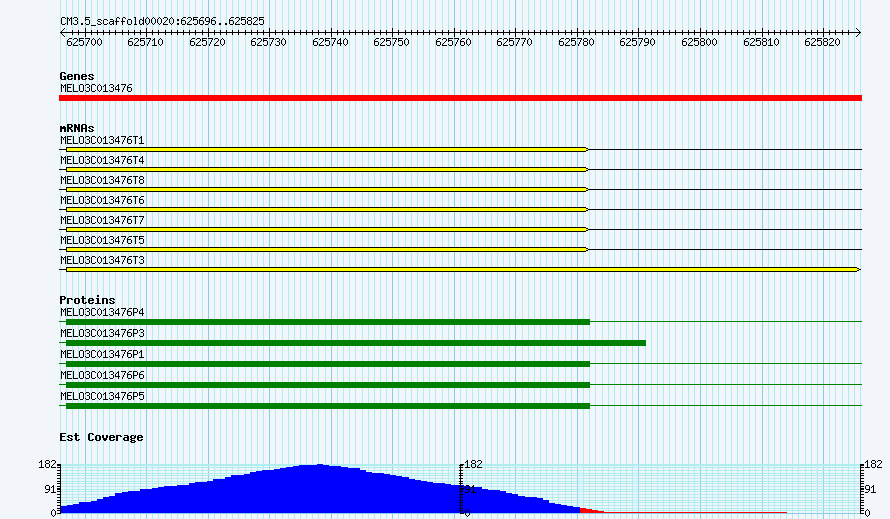Click the Genes track heading
890x519 pixels.
tap(77, 76)
